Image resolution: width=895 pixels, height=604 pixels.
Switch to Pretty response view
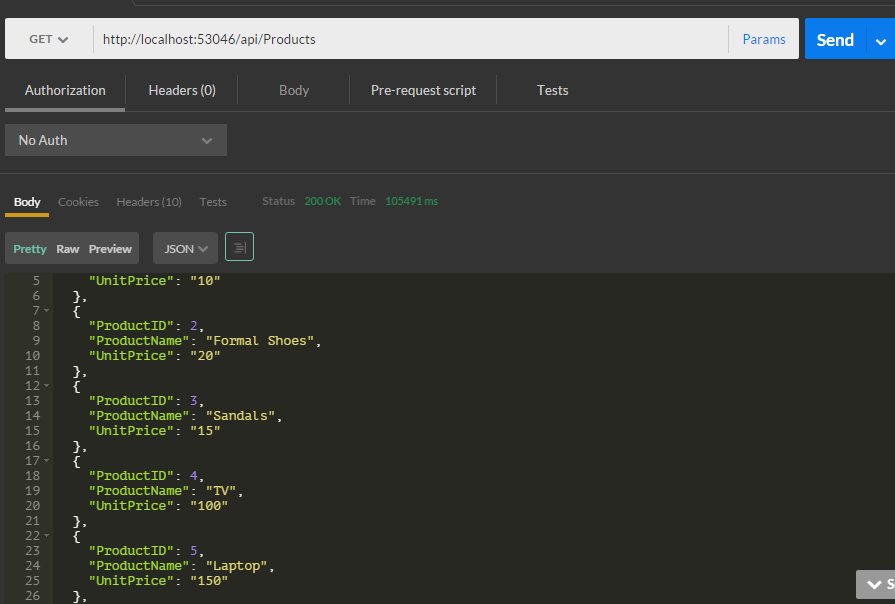(30, 249)
